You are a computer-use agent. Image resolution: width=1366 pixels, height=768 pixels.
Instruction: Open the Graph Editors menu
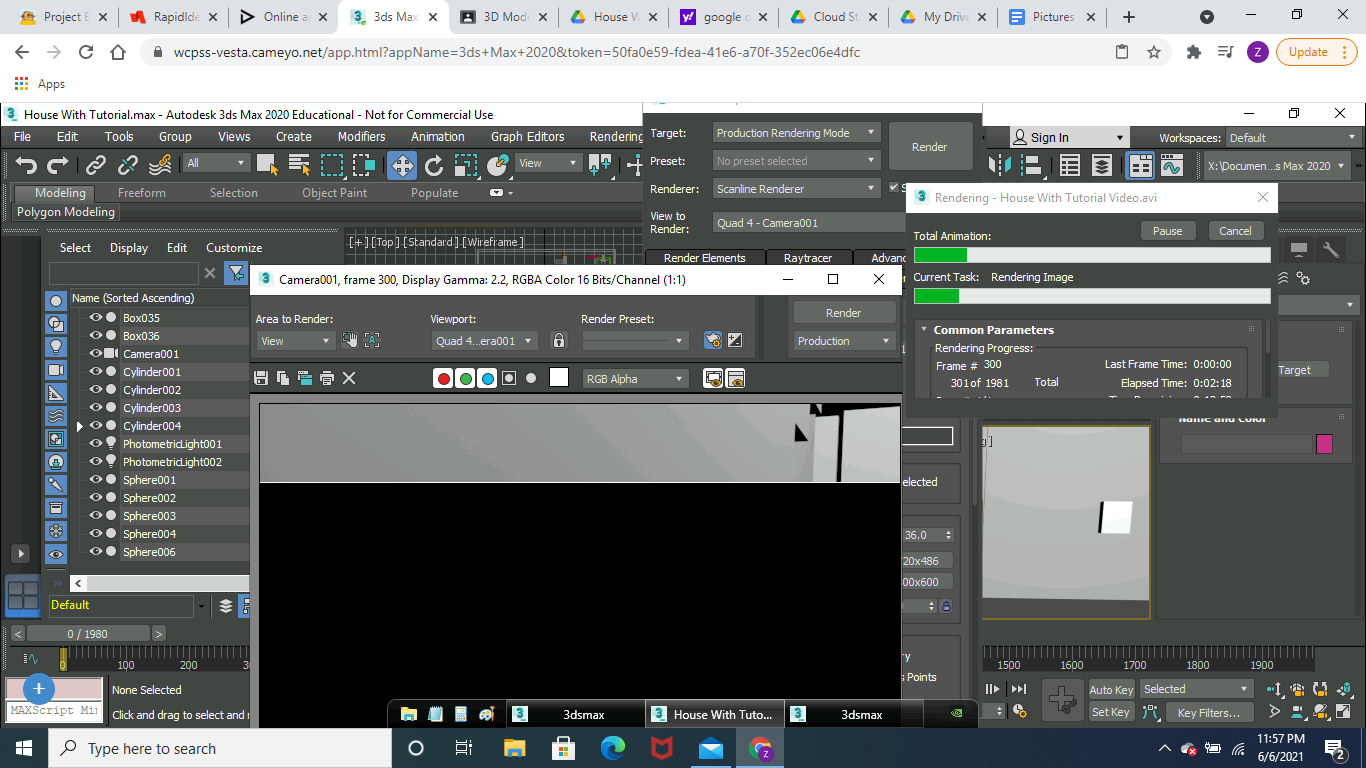click(527, 137)
